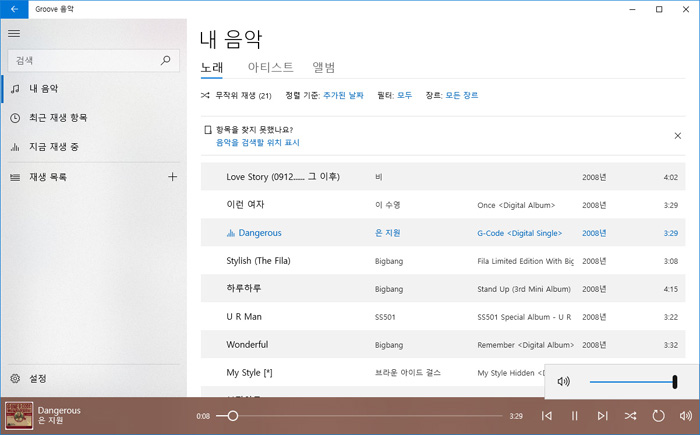The width and height of the screenshot is (700, 435).
Task: Mute using speaker icon in volume popup
Action: tap(564, 381)
